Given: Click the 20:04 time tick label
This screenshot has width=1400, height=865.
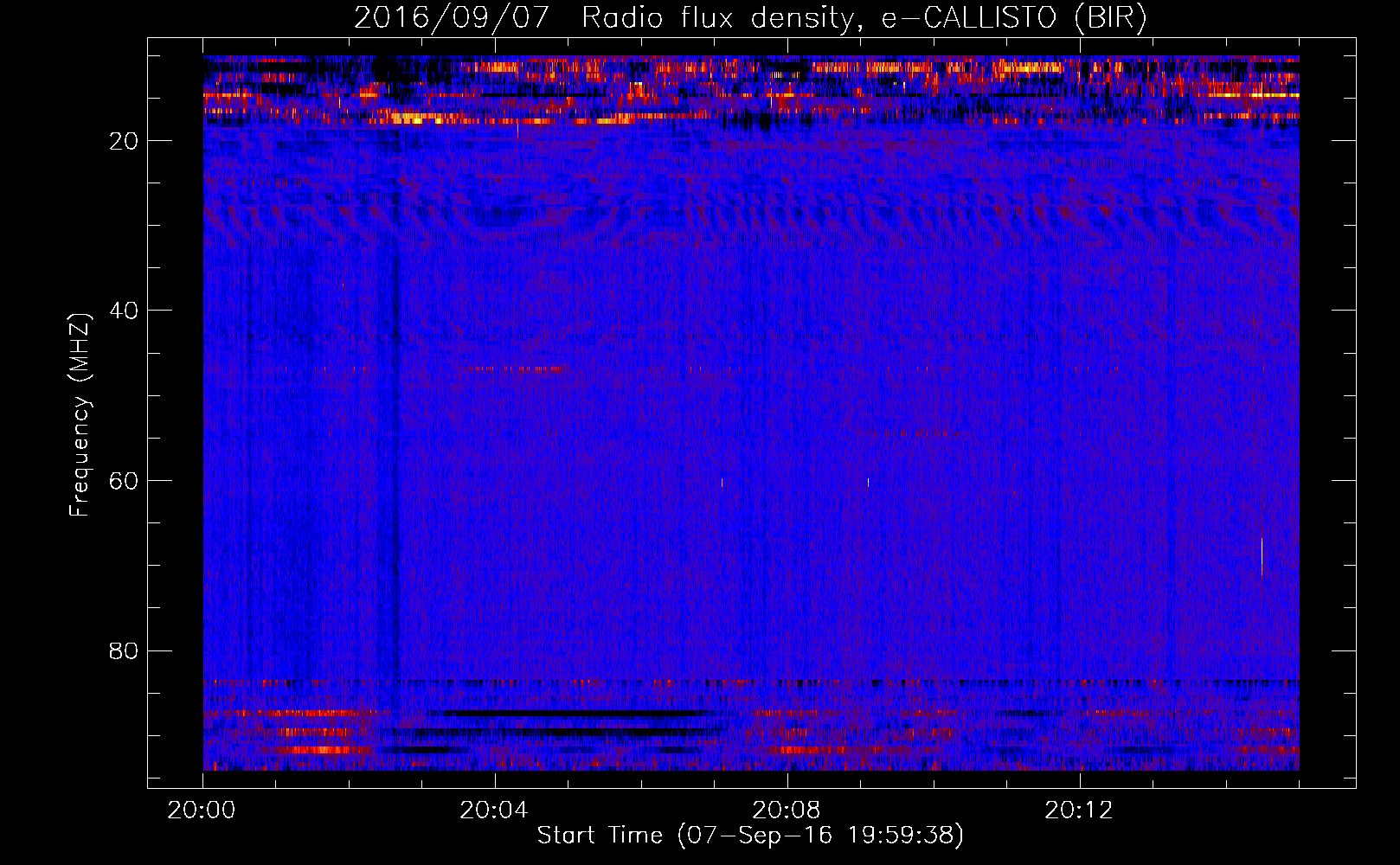Looking at the screenshot, I should (493, 811).
